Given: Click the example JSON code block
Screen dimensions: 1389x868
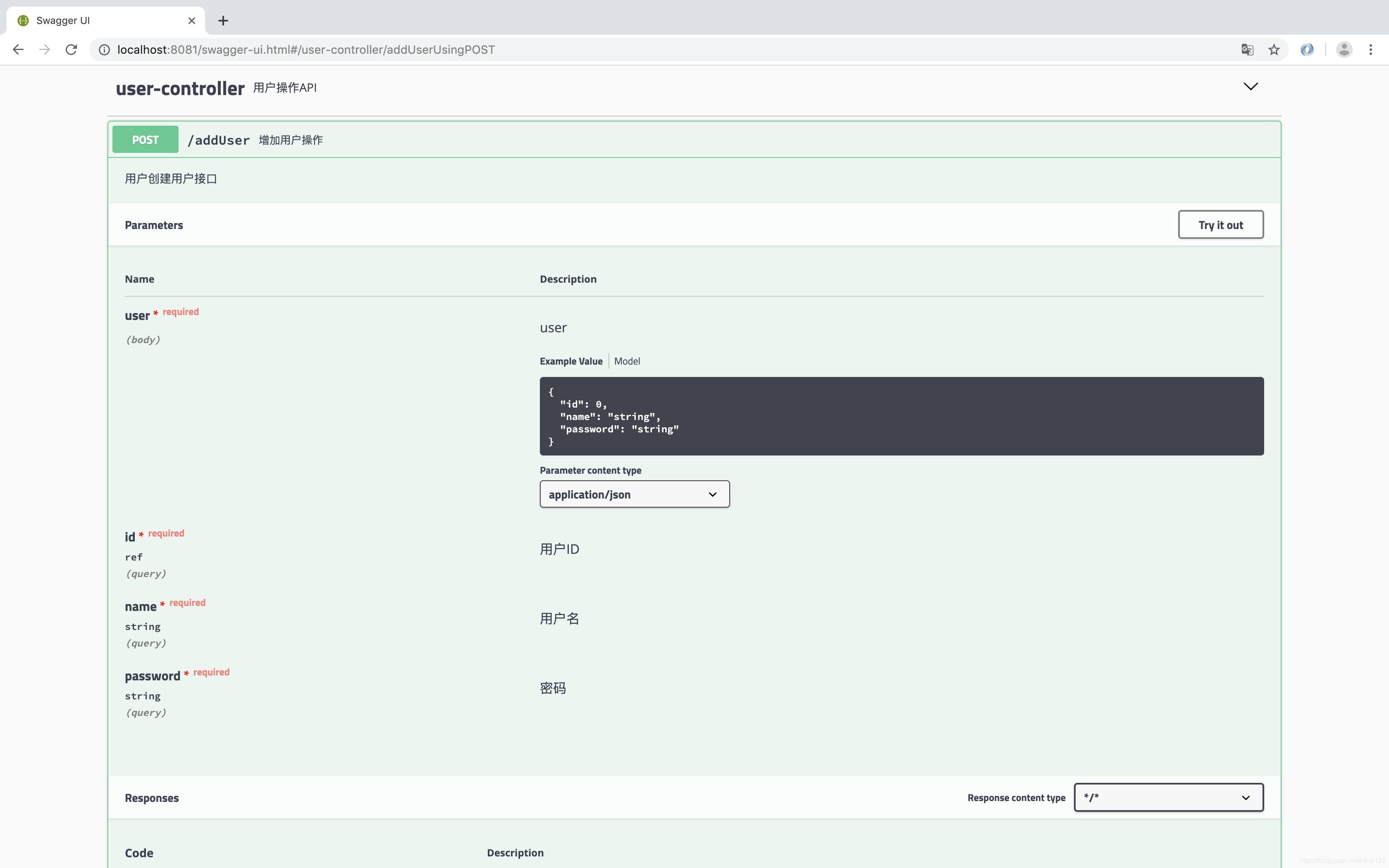Looking at the screenshot, I should pyautogui.click(x=901, y=416).
